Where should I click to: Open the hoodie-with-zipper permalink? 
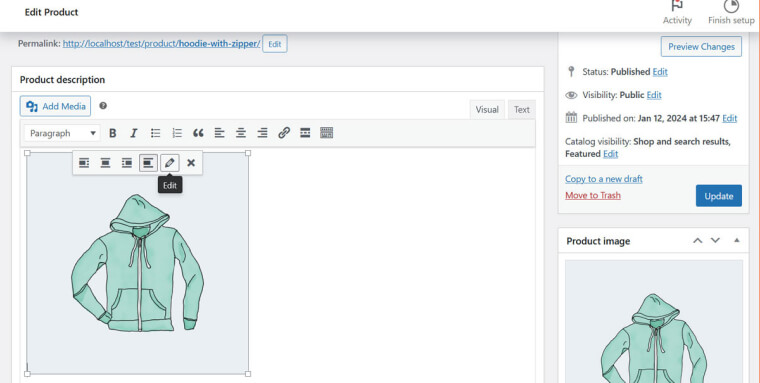(x=161, y=44)
